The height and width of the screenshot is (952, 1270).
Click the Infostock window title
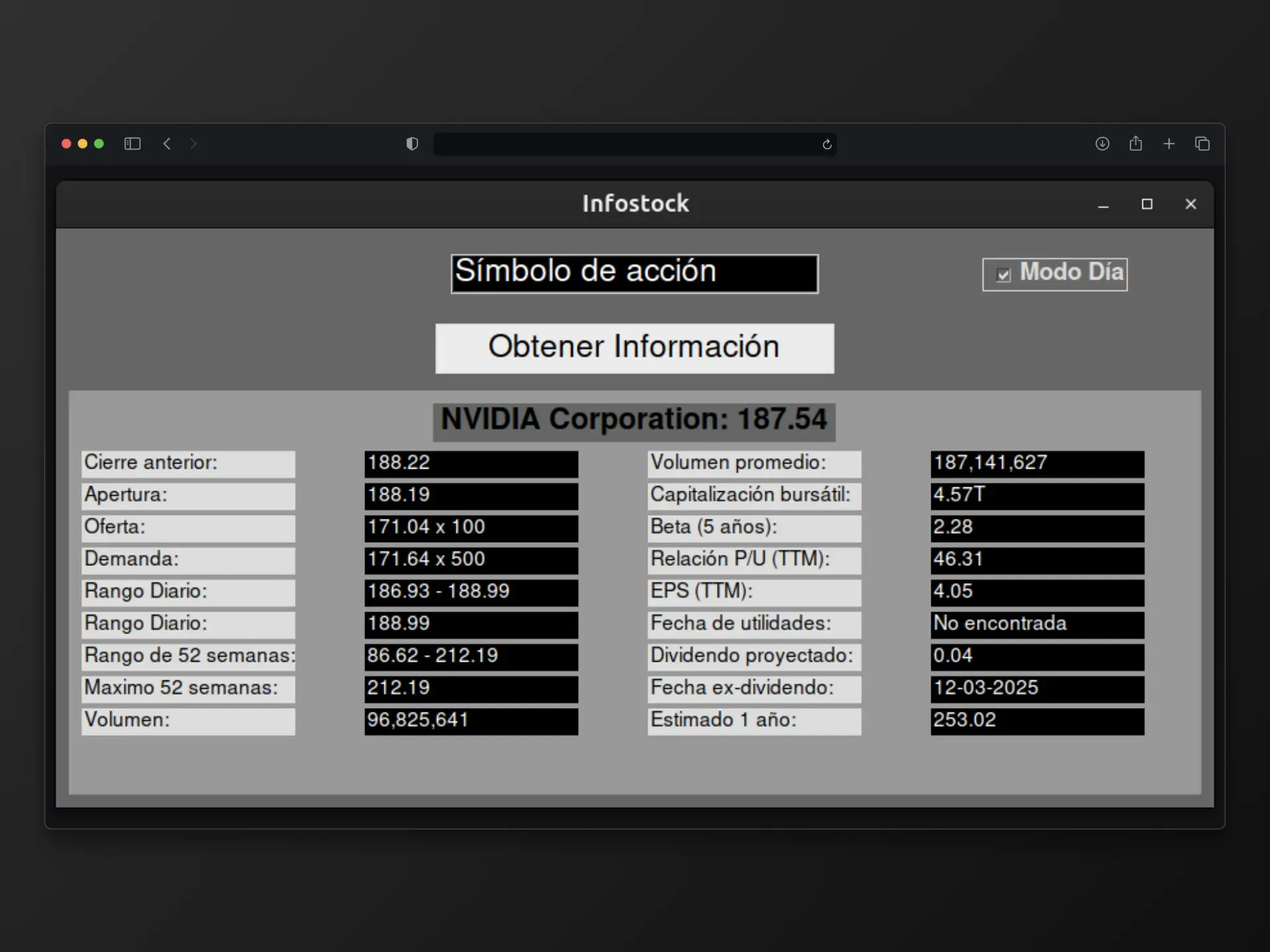click(x=635, y=204)
